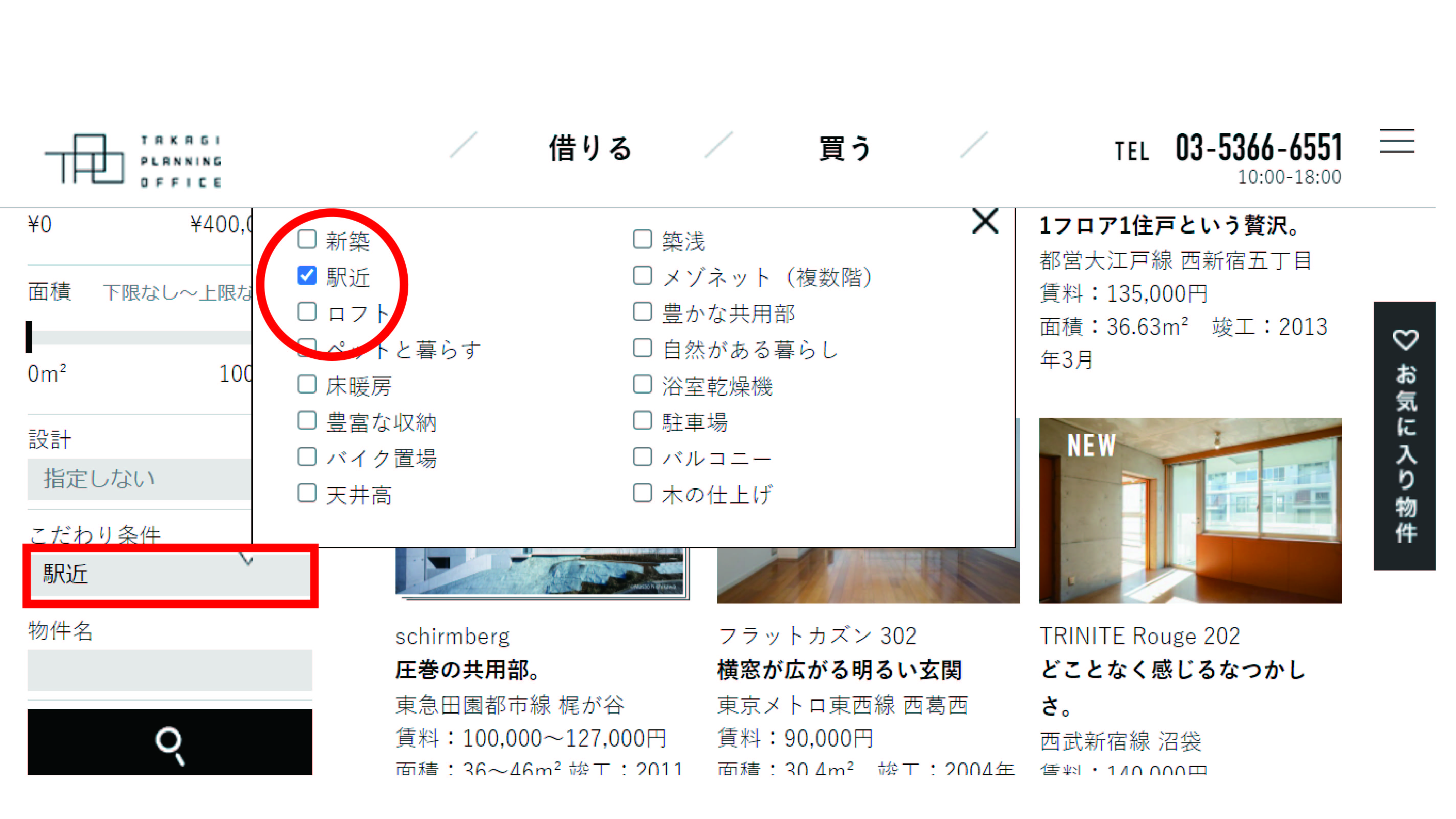Close the condition popup with X
The image size is (1456, 819).
985,221
